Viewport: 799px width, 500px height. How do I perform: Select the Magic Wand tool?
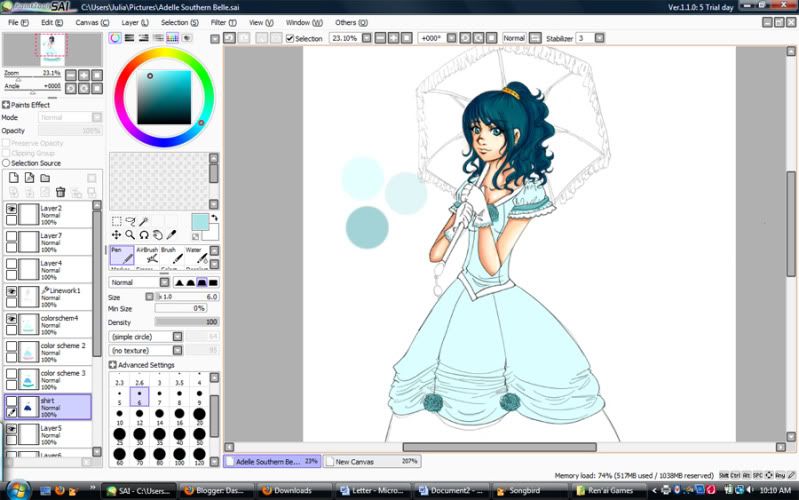coord(144,221)
